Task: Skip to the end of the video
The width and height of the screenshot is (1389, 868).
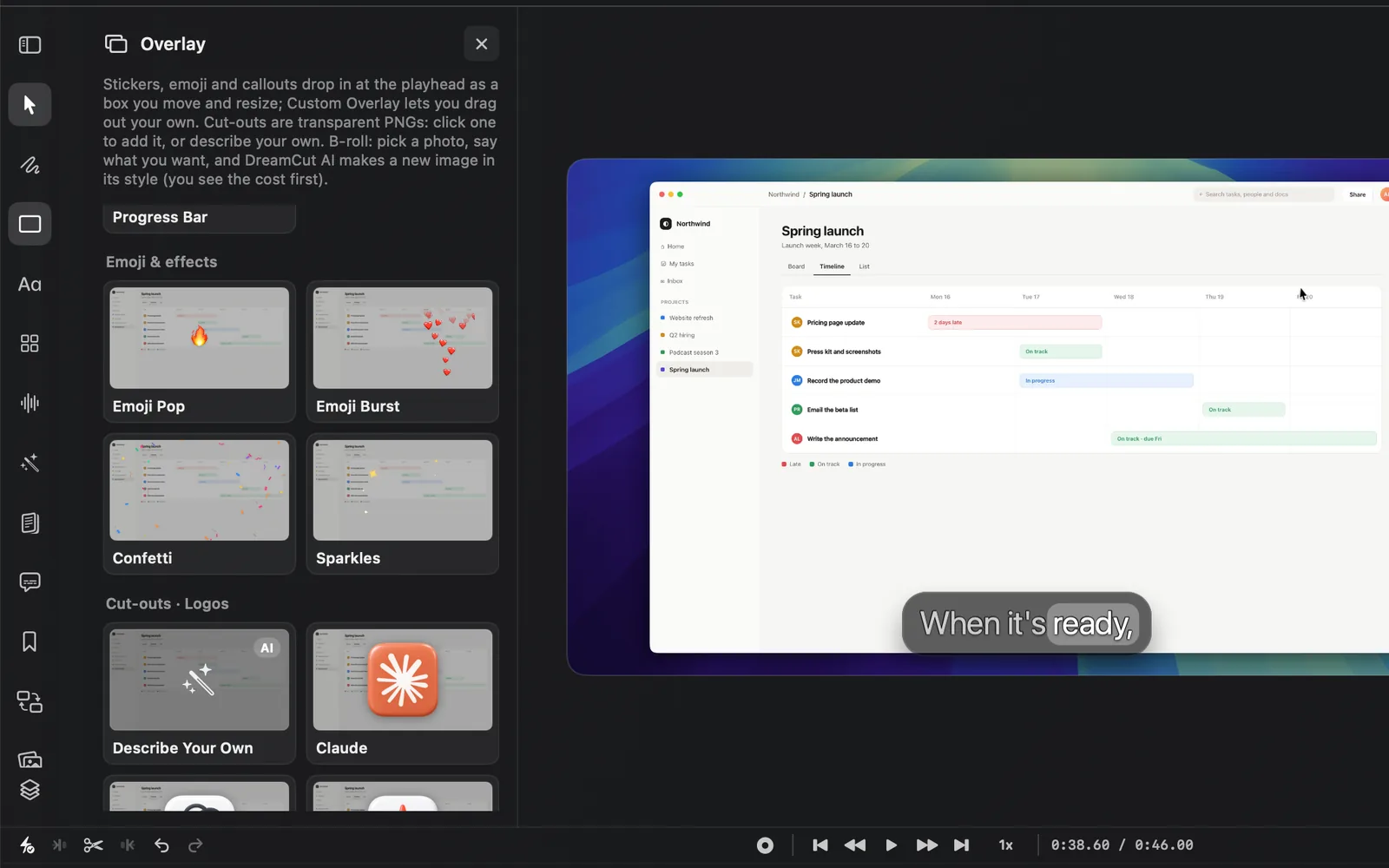Action: 961,845
